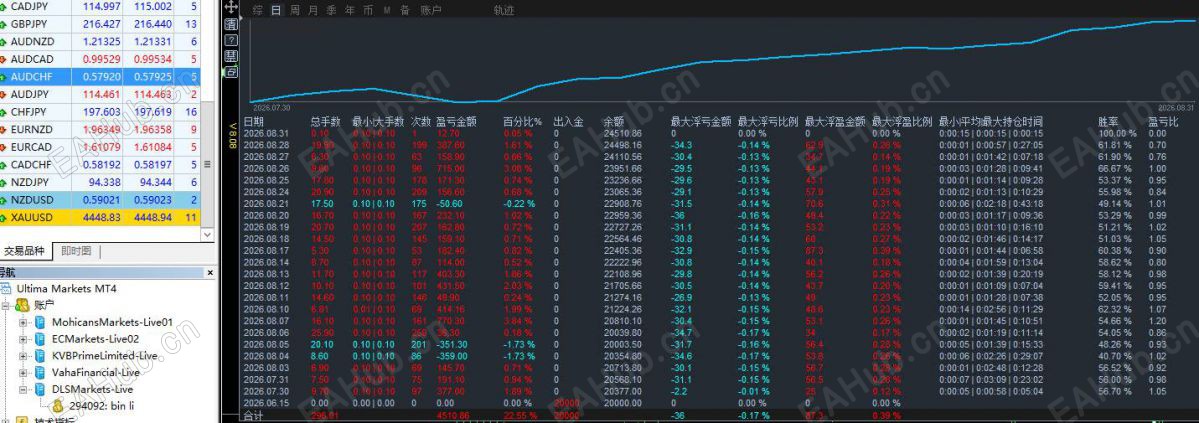Click the up arrow icon beside GBPJPY
Image resolution: width=1199 pixels, height=423 pixels.
pos(4,24)
